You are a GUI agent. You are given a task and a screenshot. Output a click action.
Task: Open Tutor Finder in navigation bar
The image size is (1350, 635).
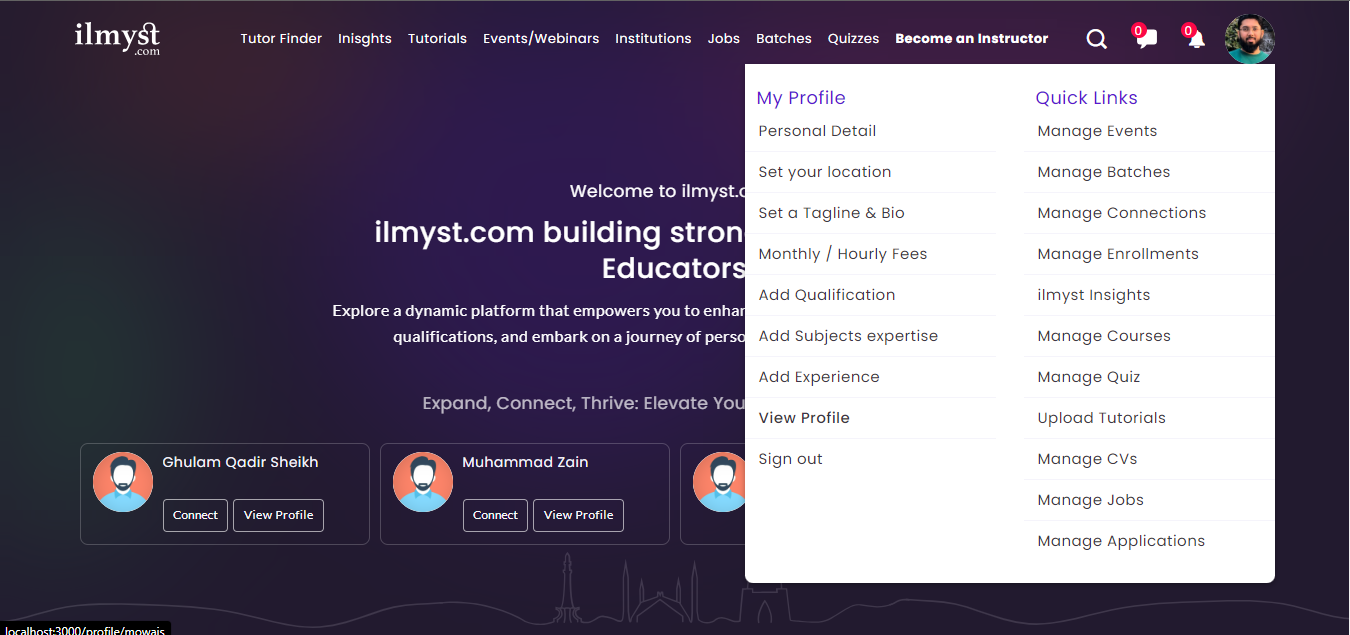[281, 38]
